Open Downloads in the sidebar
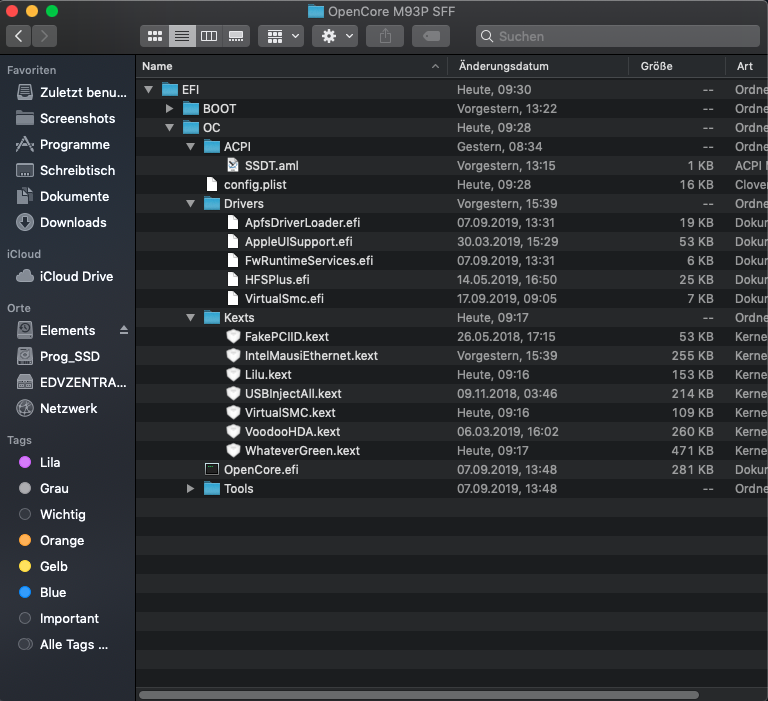The height and width of the screenshot is (701, 768). click(x=72, y=222)
